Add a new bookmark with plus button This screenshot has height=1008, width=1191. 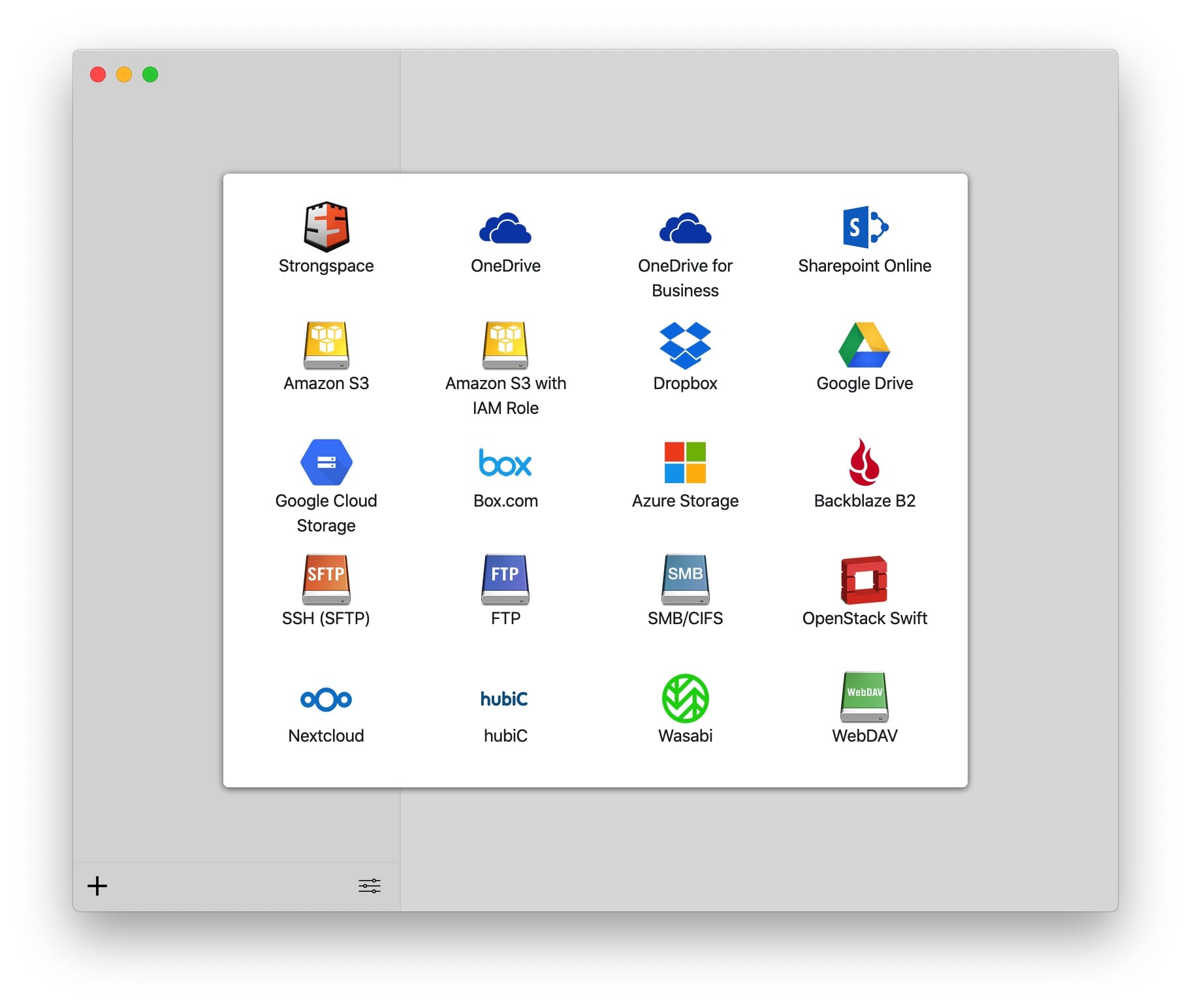(97, 886)
